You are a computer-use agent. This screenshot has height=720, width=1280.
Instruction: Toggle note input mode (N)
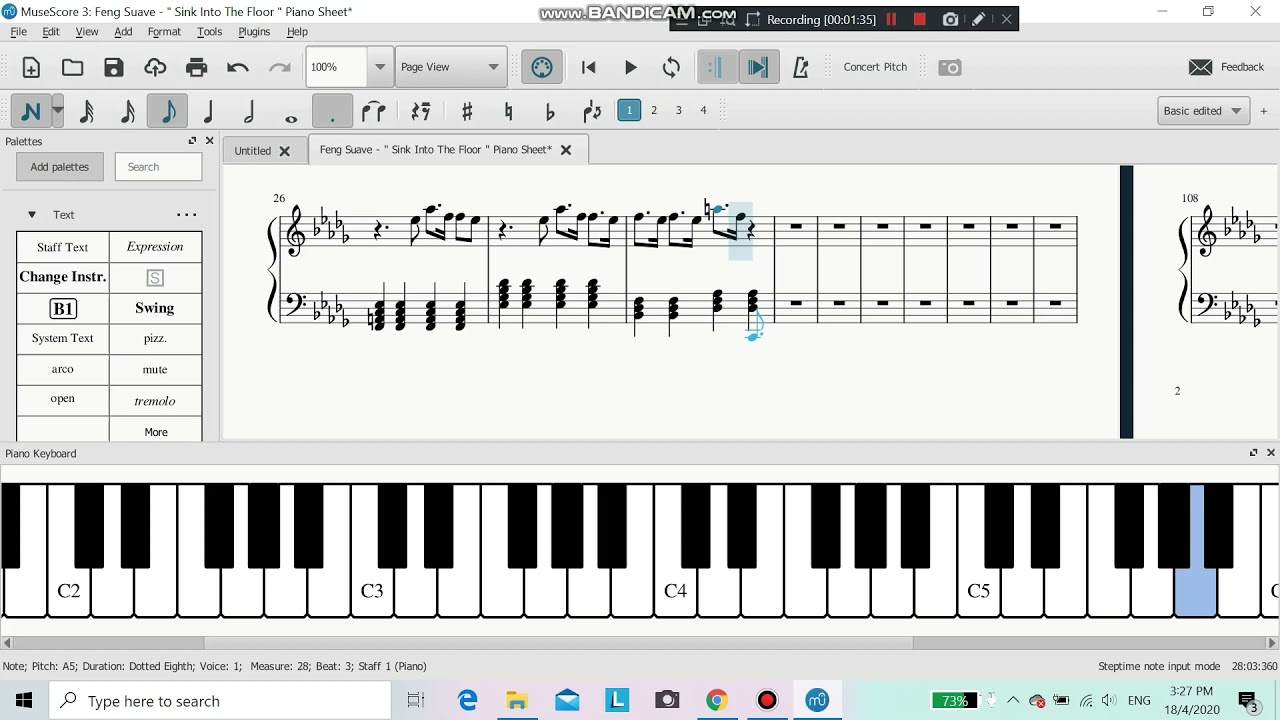click(31, 111)
